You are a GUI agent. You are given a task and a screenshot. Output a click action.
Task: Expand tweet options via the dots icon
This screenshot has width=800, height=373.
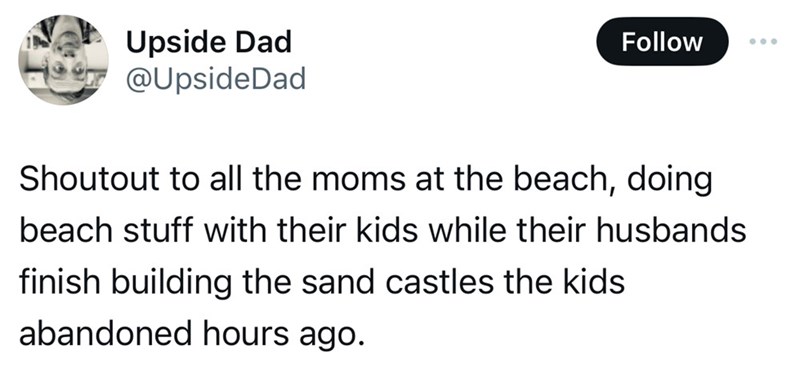point(764,42)
